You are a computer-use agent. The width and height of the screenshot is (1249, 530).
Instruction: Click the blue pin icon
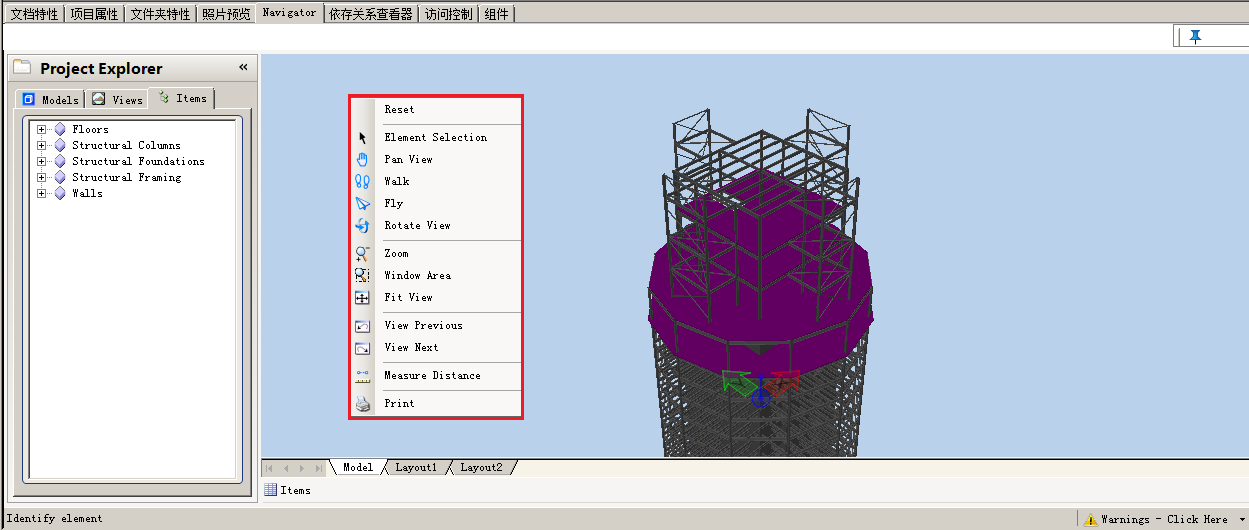[x=1195, y=36]
